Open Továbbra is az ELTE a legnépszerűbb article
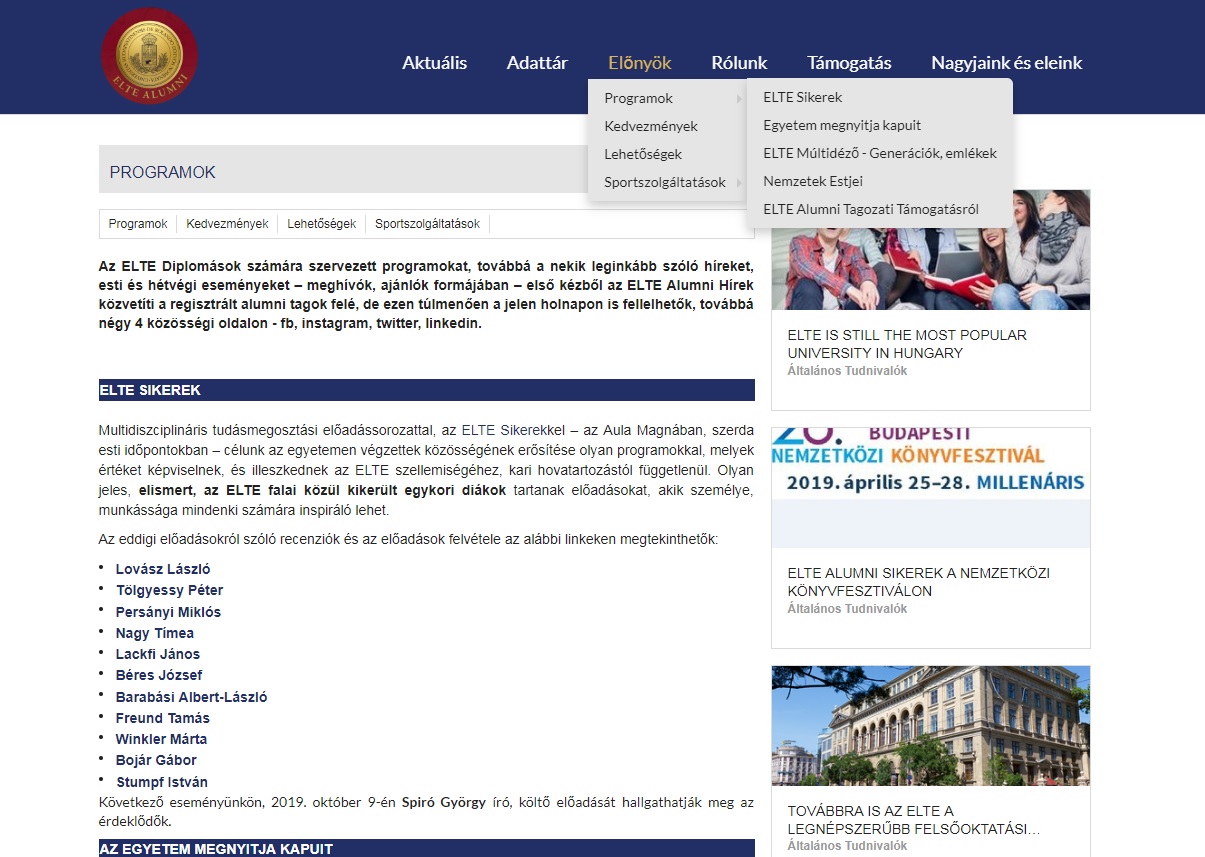This screenshot has height=857, width=1205. (914, 820)
